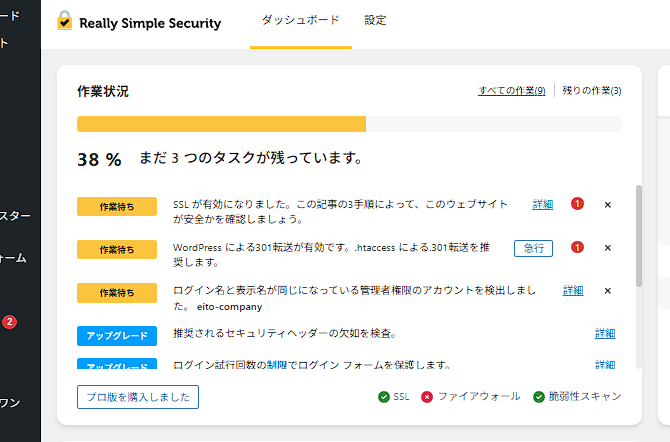Show すべての作業(9) task filter

pos(511,91)
